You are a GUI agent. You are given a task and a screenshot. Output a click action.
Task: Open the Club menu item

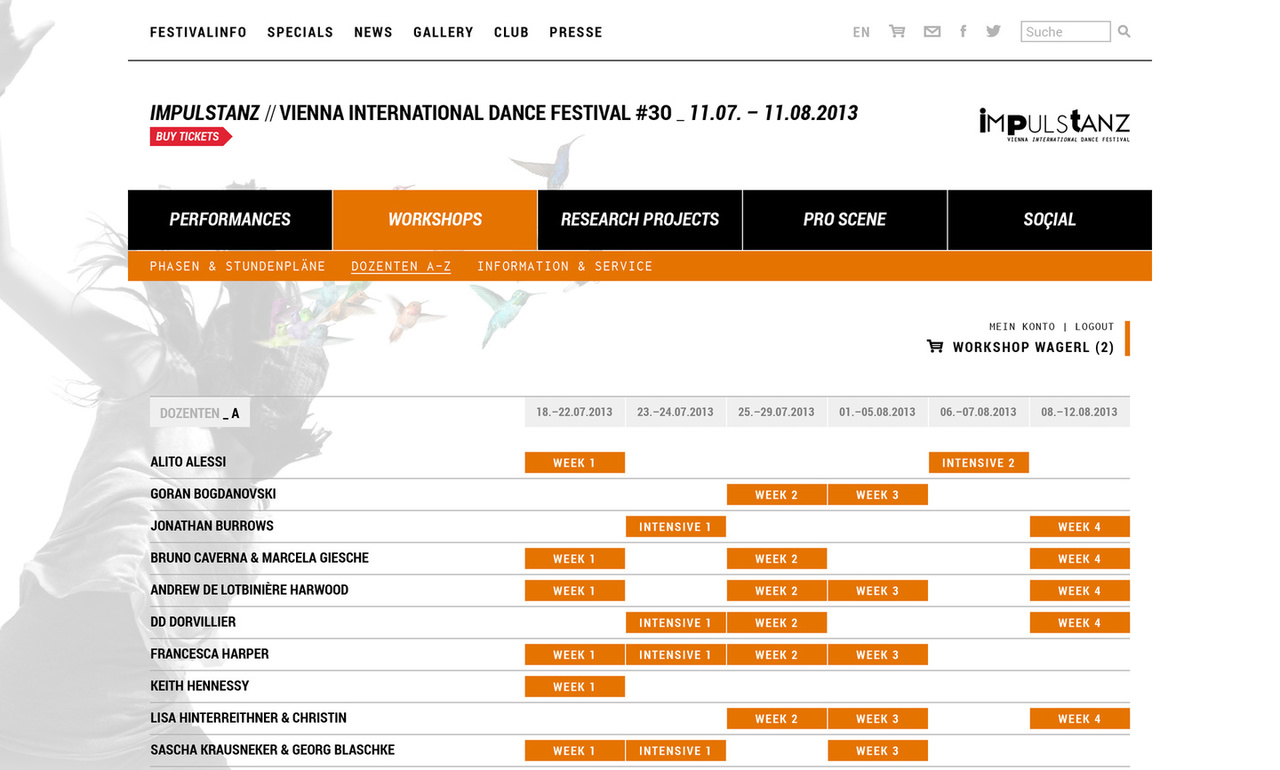point(511,32)
